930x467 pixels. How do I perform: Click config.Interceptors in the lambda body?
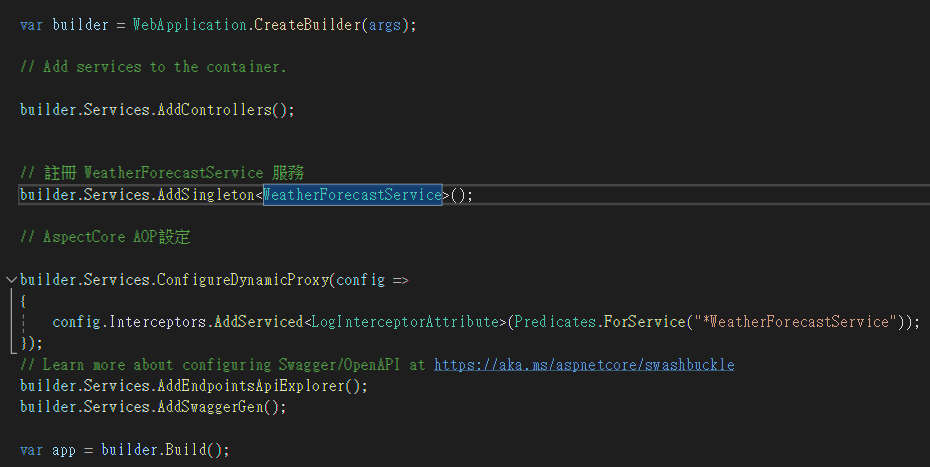tap(129, 322)
